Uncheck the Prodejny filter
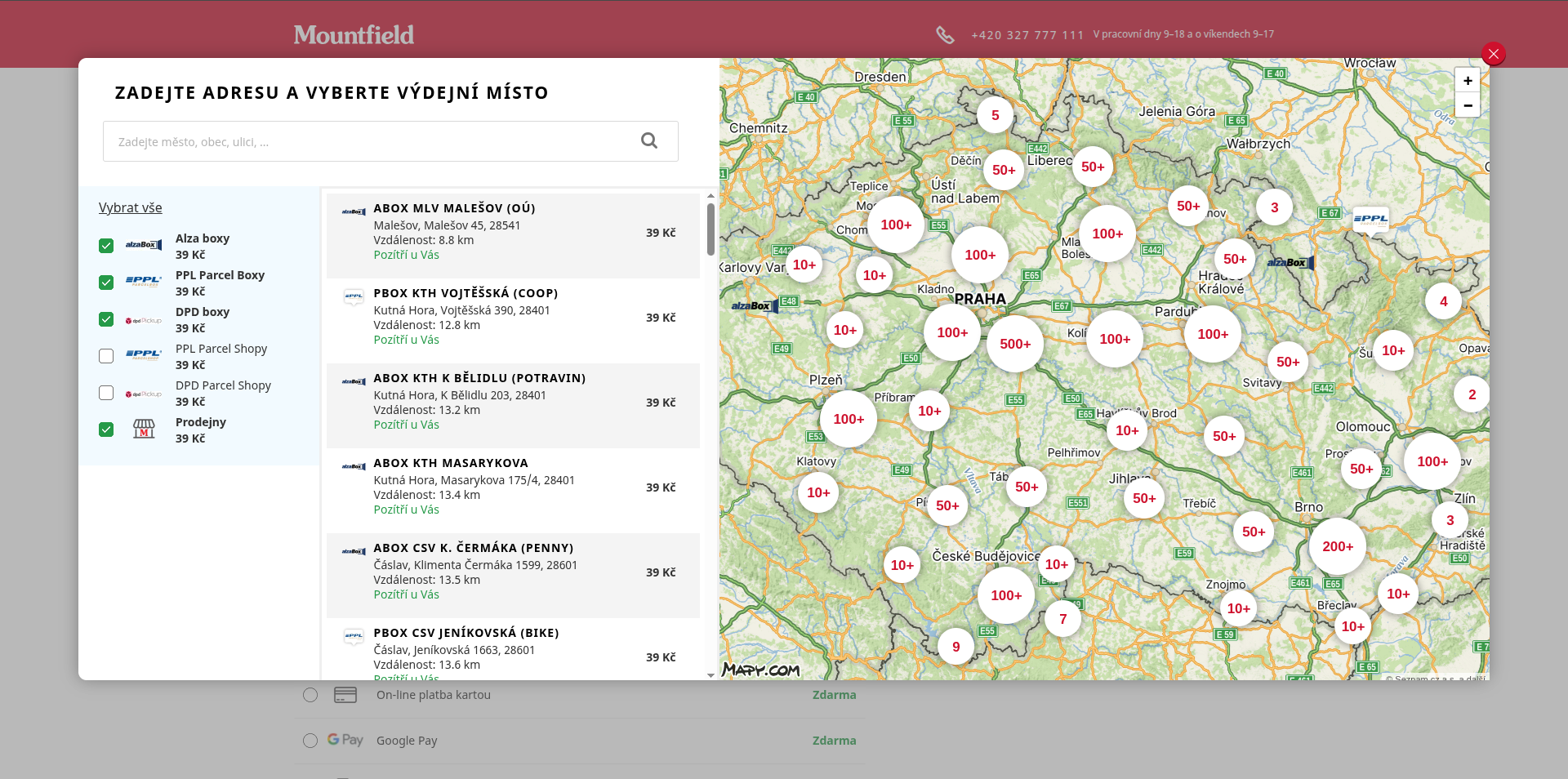Screen dimensions: 1568x779 click(106, 430)
